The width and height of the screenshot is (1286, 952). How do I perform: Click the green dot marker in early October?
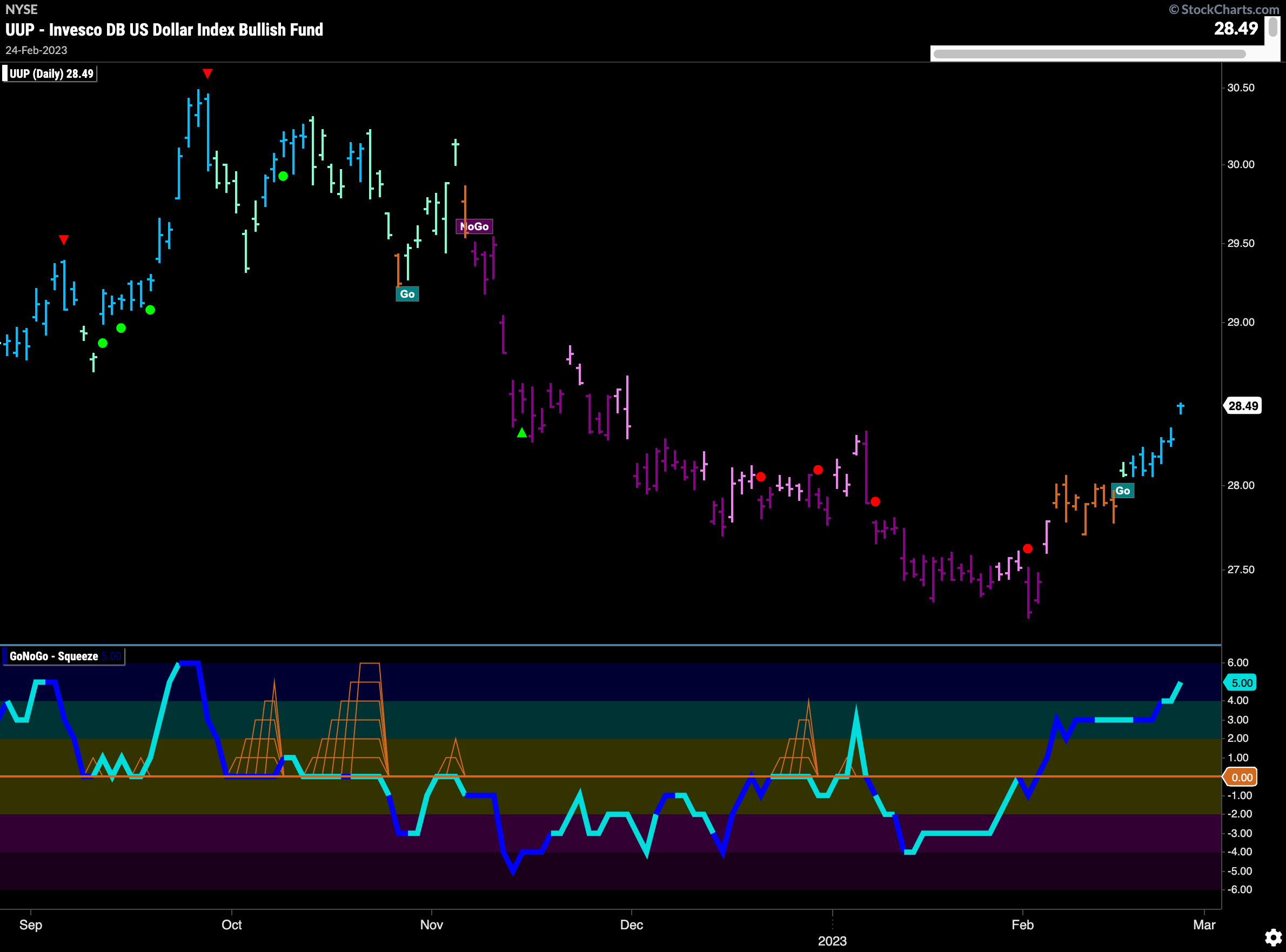pyautogui.click(x=283, y=176)
